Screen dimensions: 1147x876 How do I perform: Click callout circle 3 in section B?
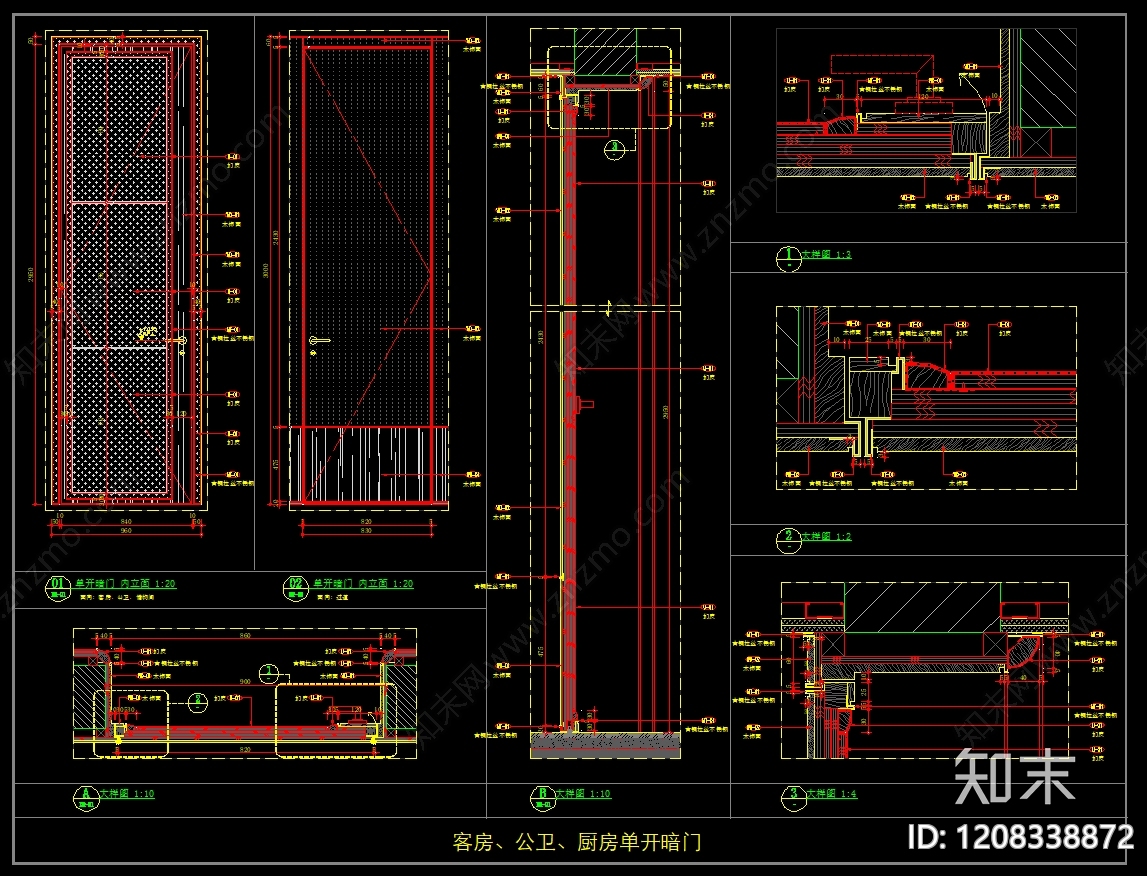tap(614, 149)
